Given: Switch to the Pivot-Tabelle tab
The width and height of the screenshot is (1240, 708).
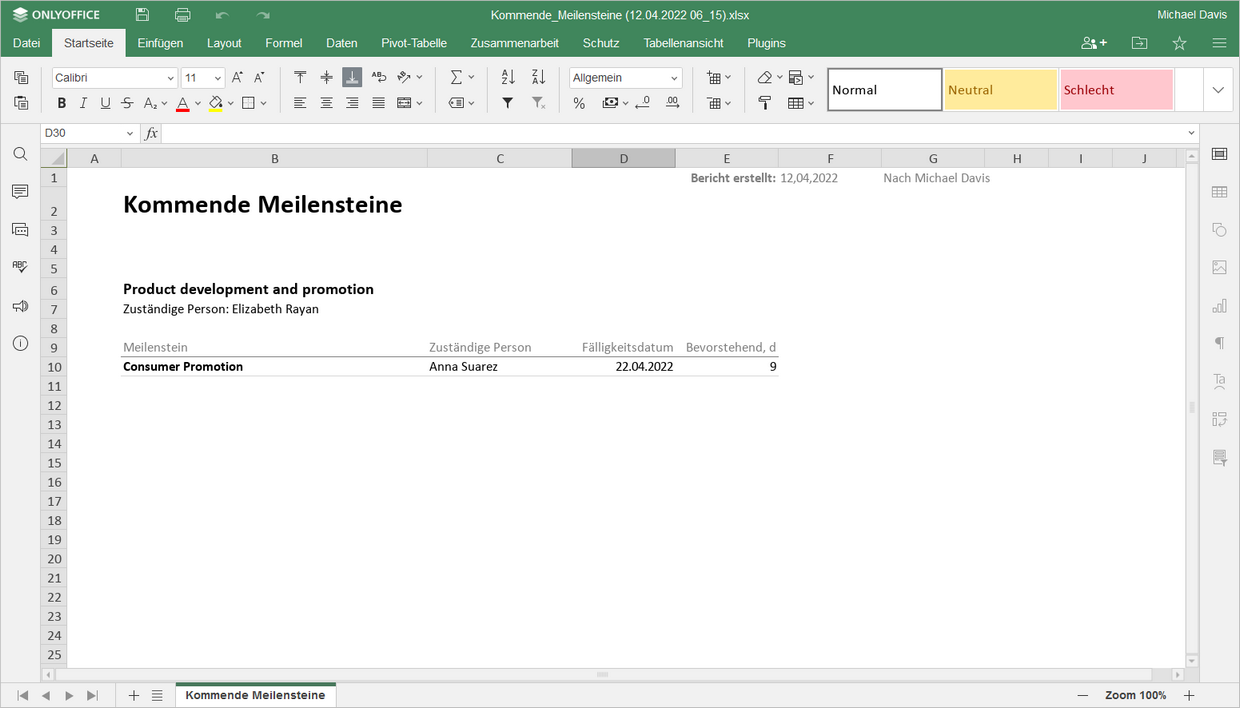Looking at the screenshot, I should 414,43.
